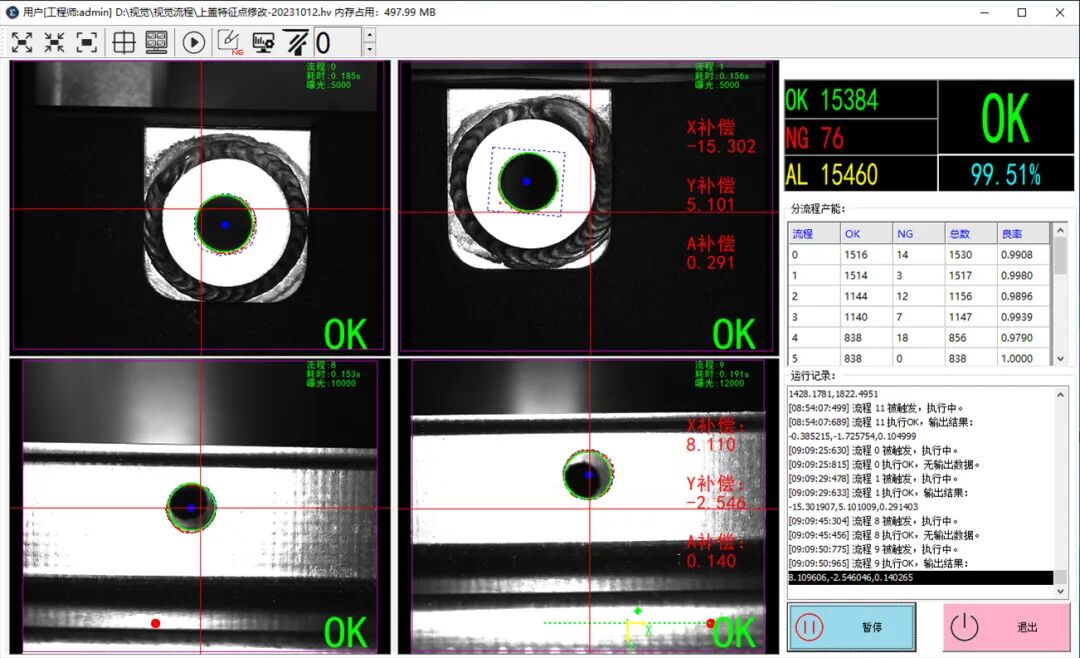Screen dimensions: 1080x658
Task: Select table cell with value 1516
Action: tap(866, 254)
